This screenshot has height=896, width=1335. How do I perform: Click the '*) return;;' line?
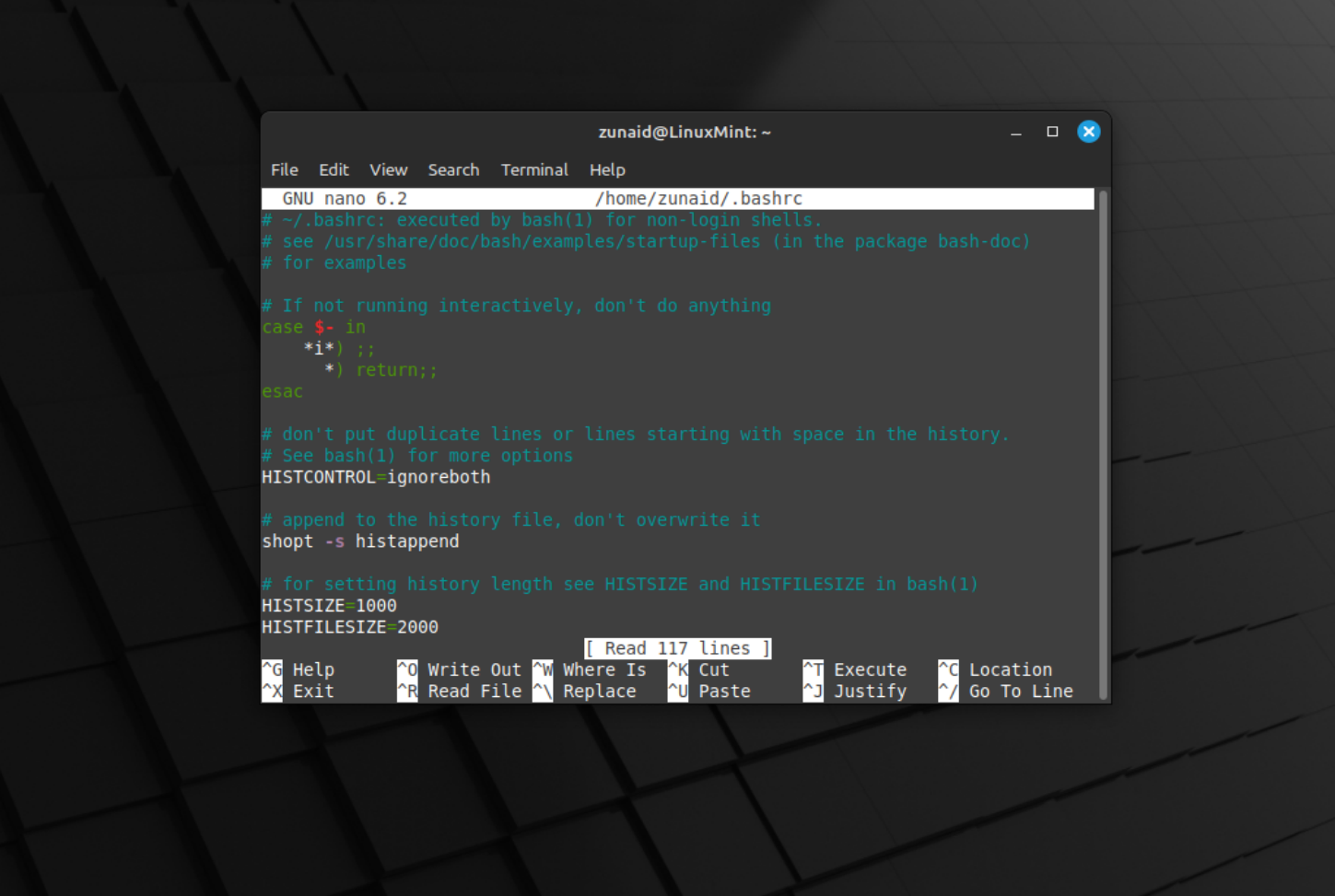click(381, 370)
